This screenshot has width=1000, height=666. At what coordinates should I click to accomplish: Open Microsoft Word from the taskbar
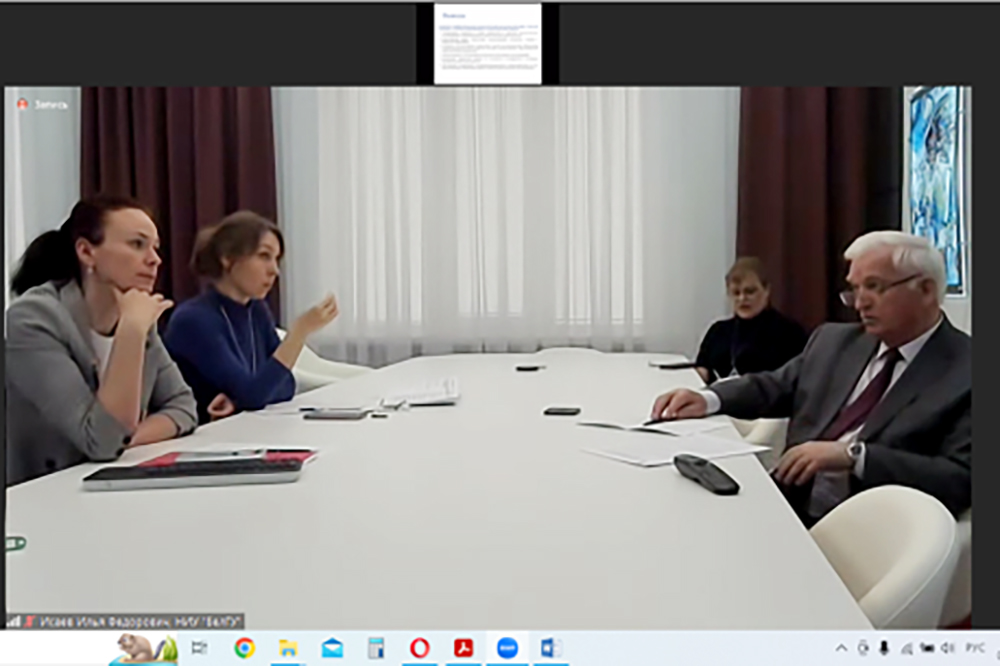coord(551,648)
